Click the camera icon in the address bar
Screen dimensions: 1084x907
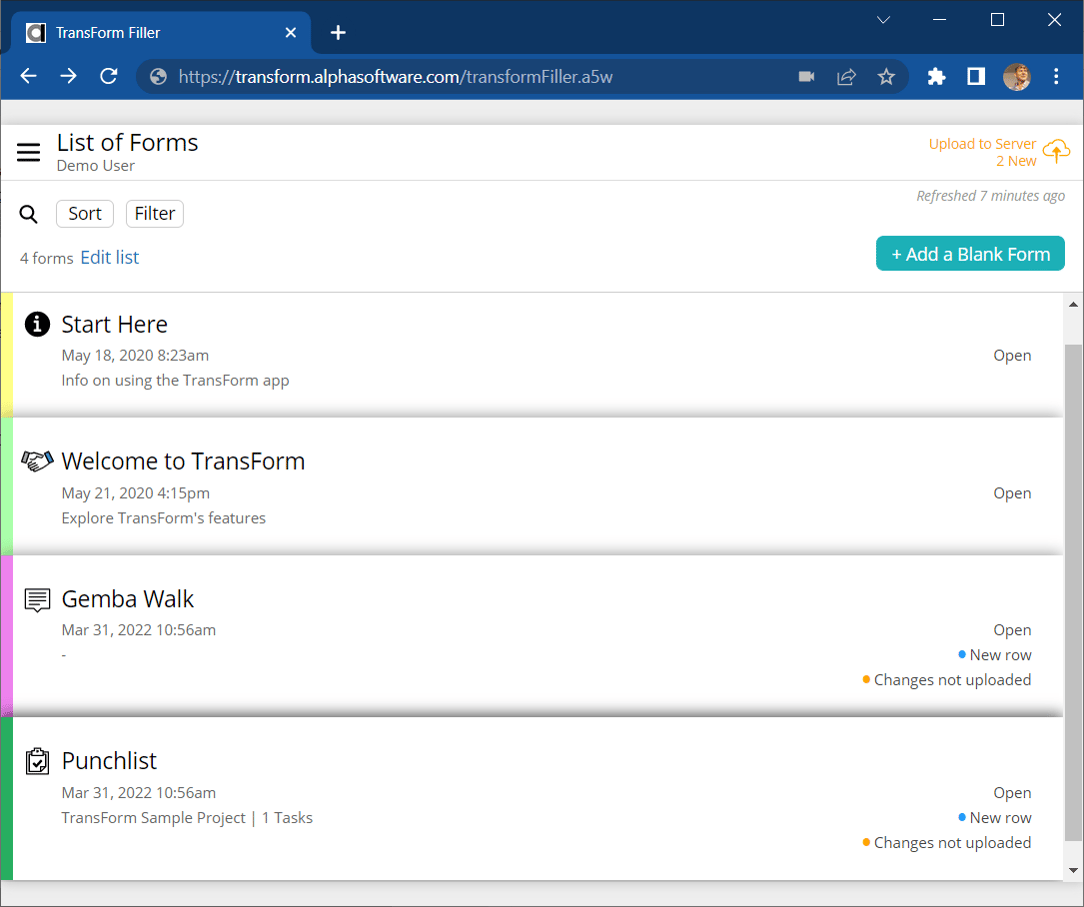pos(806,76)
